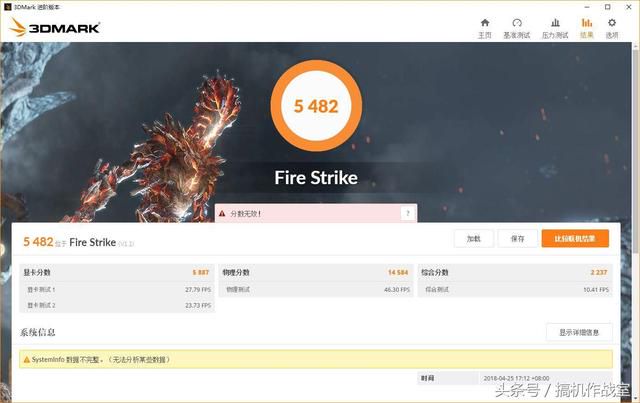This screenshot has width=640, height=403.
Task: Select the 综合测试 10.41 FPS row
Action: pyautogui.click(x=515, y=289)
